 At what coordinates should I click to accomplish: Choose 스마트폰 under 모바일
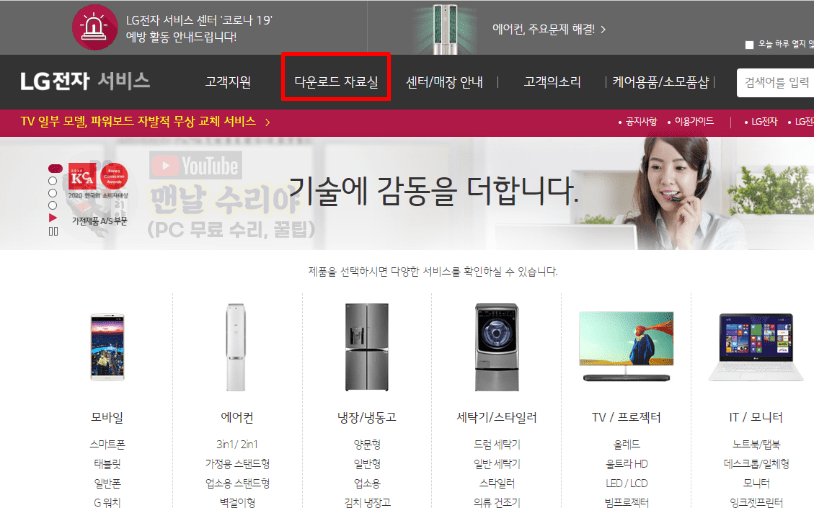[x=107, y=444]
